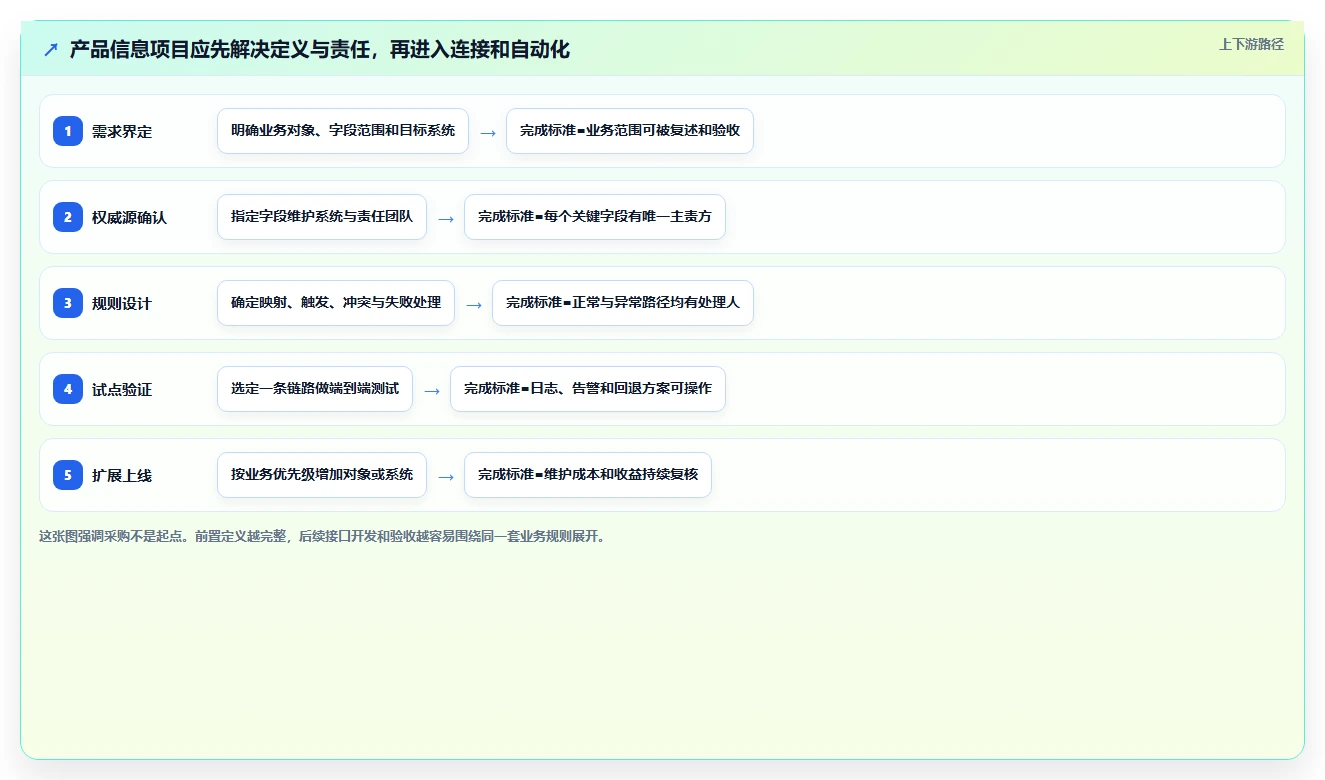Select the step 5 number badge

pyautogui.click(x=68, y=475)
